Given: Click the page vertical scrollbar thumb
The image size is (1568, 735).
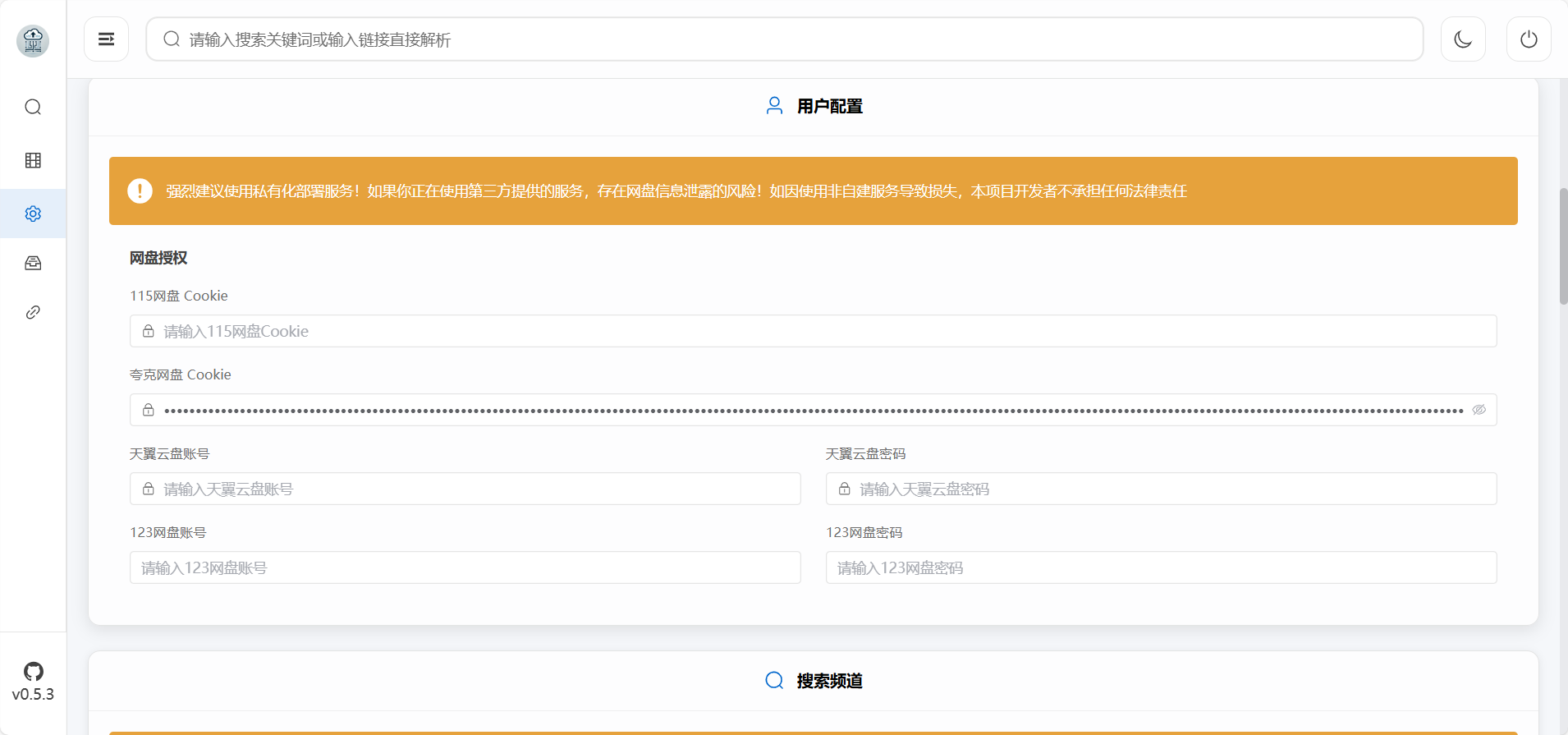Looking at the screenshot, I should (x=1563, y=246).
